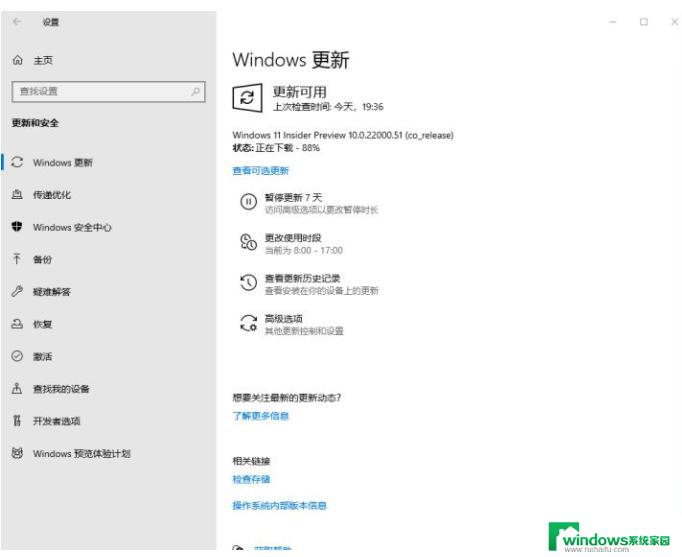Click the 恢复 icon
Screen dimensions: 682x557
pos(17,324)
